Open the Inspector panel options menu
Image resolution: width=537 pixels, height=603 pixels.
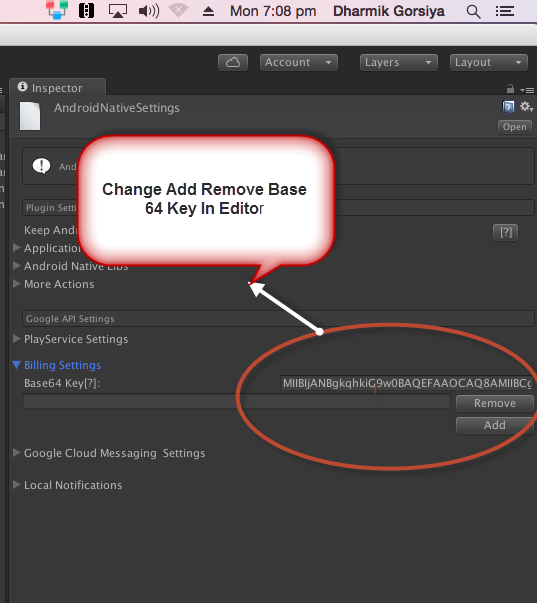point(527,90)
